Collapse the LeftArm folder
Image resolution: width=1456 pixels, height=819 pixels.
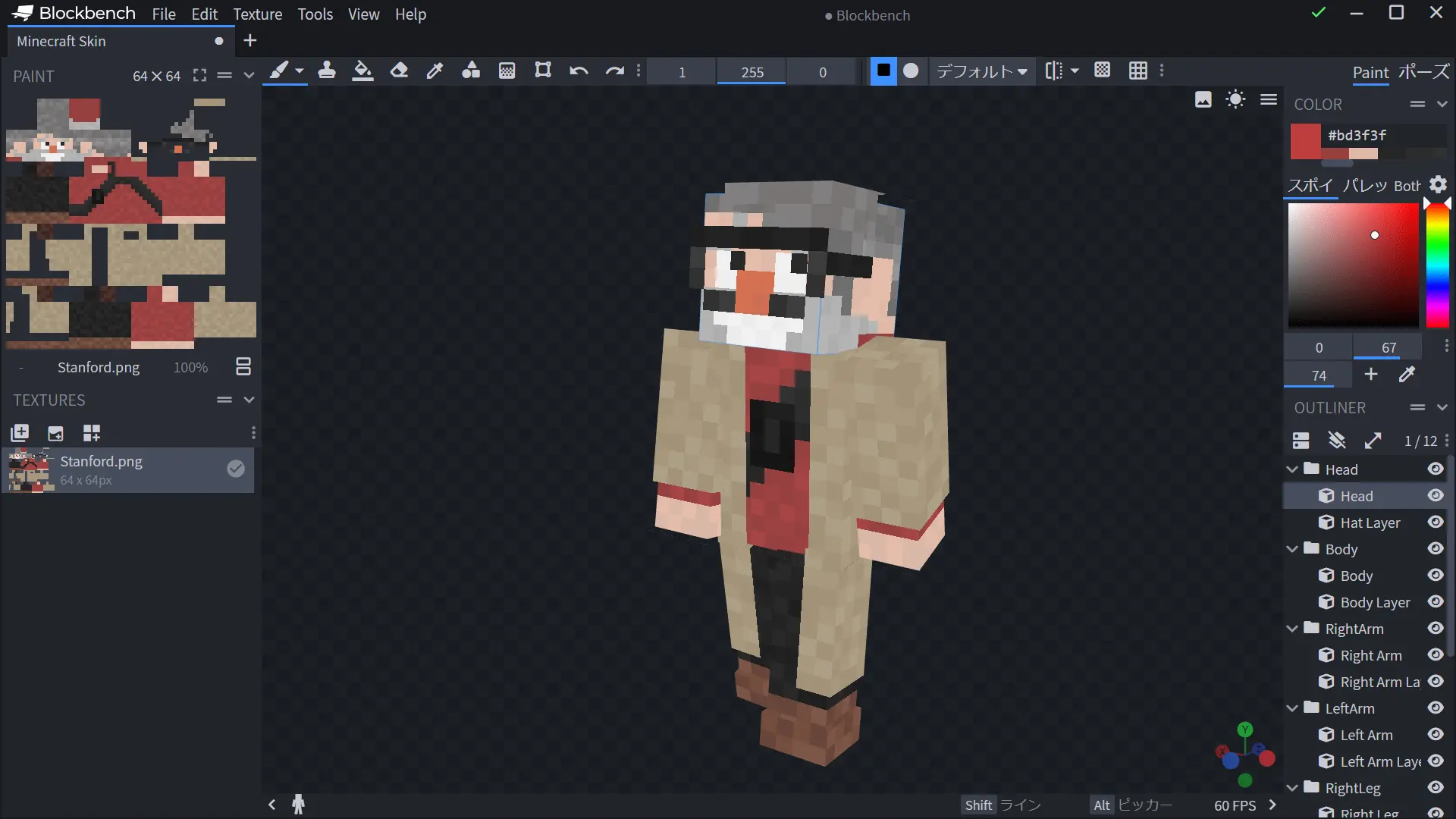(1292, 708)
